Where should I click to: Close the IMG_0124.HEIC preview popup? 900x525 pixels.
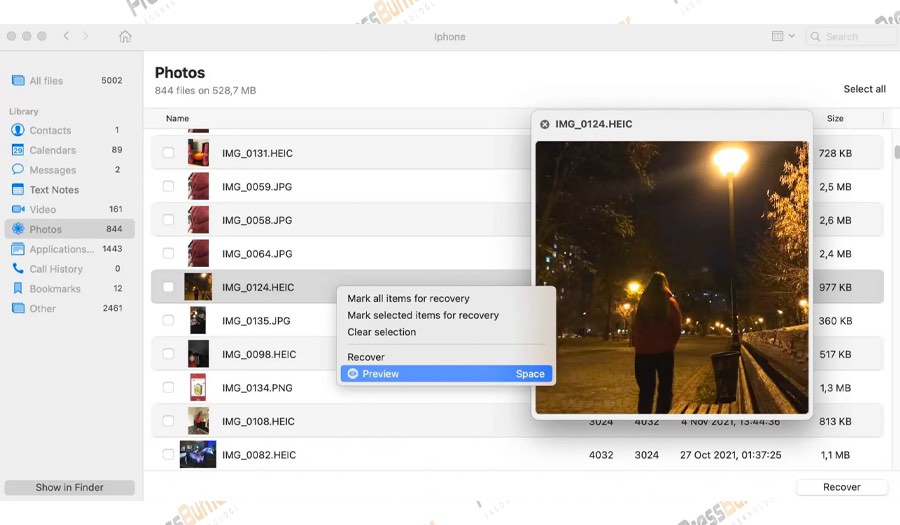(545, 125)
